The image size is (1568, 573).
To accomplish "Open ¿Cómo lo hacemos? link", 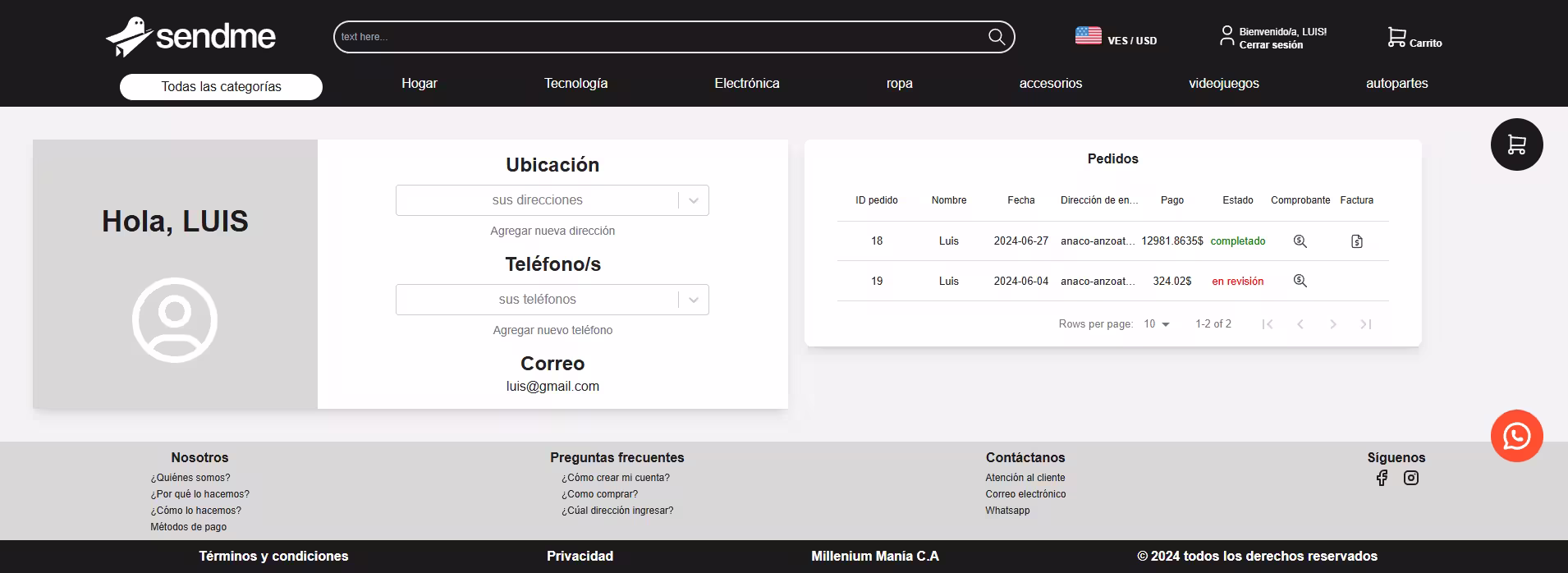I will [x=195, y=511].
